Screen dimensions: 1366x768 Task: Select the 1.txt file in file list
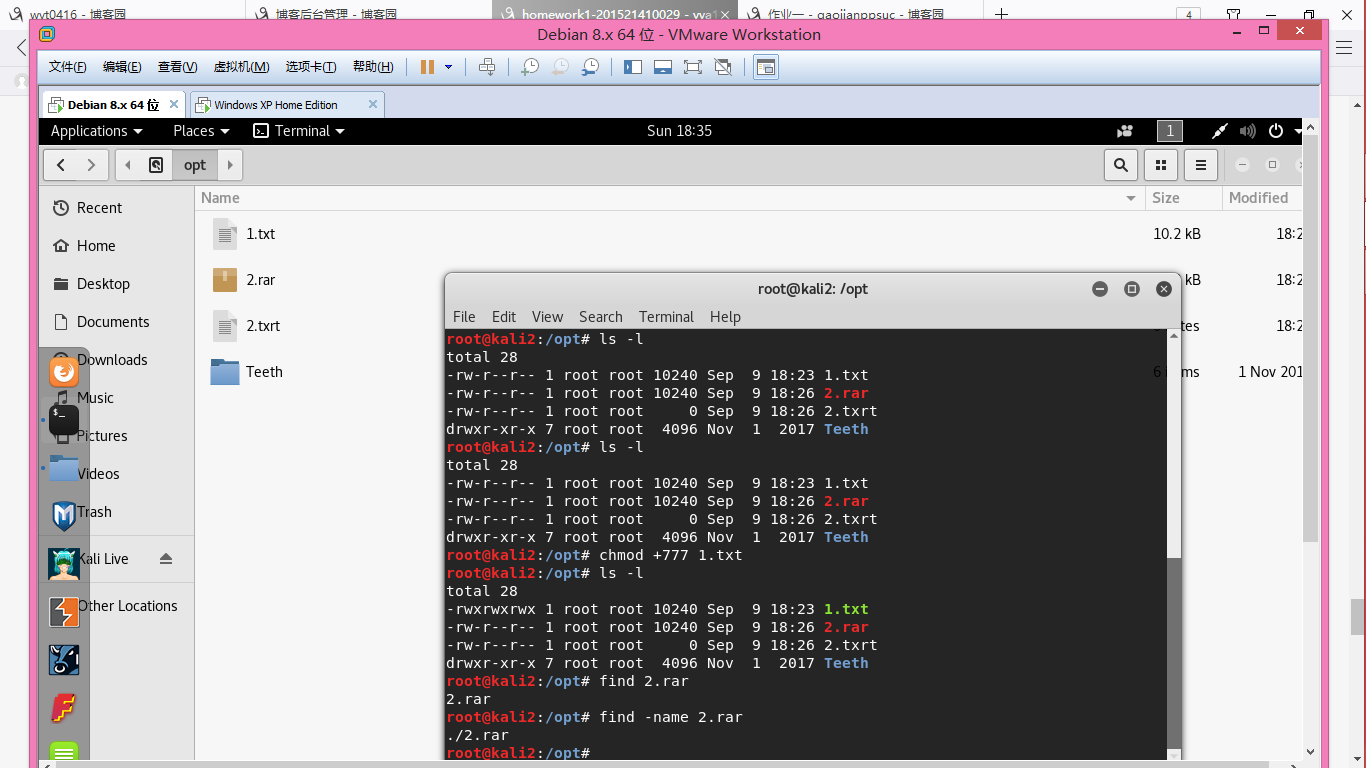pyautogui.click(x=261, y=234)
